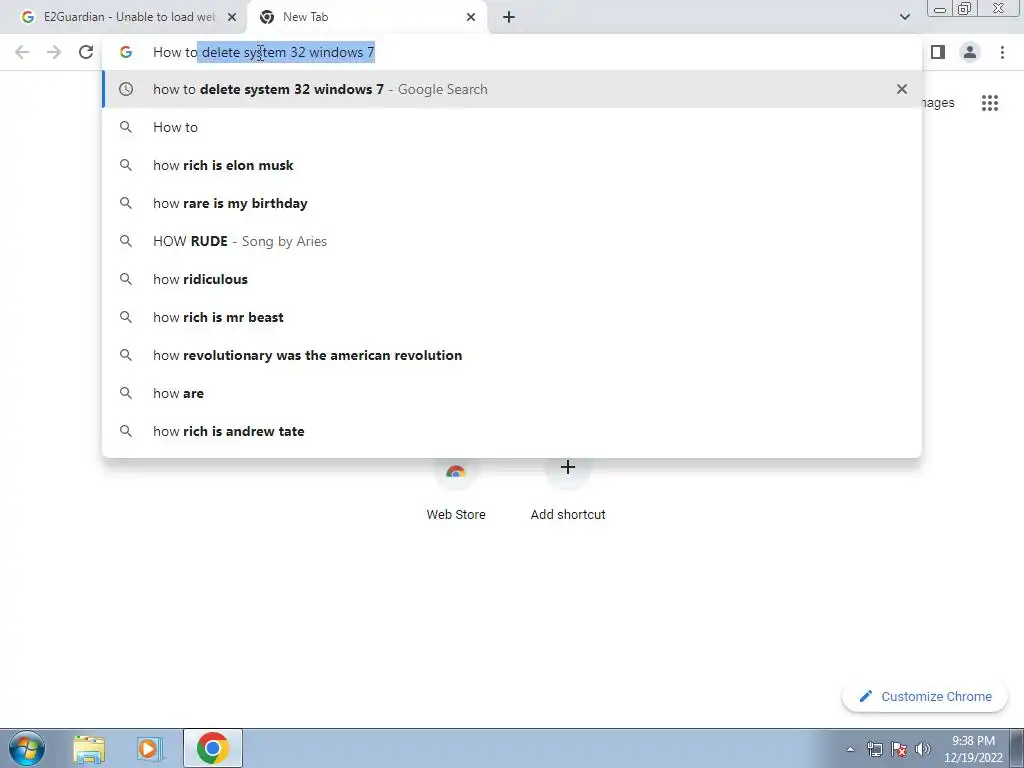Open the Chrome profile avatar
The height and width of the screenshot is (768, 1024).
(970, 52)
